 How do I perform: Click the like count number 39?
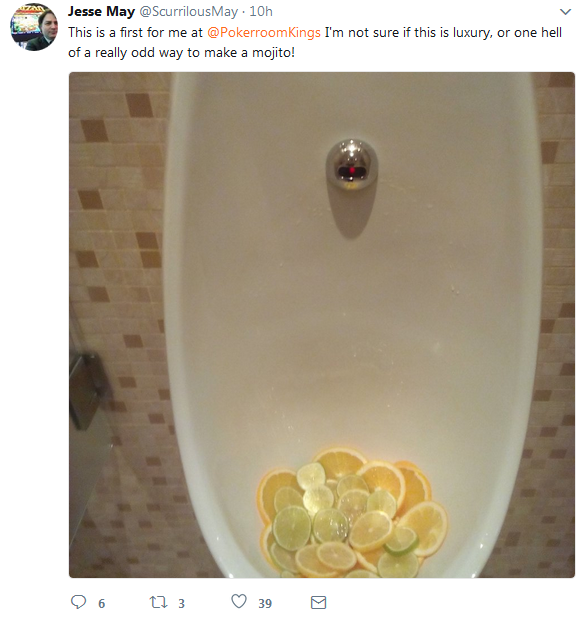coord(265,603)
